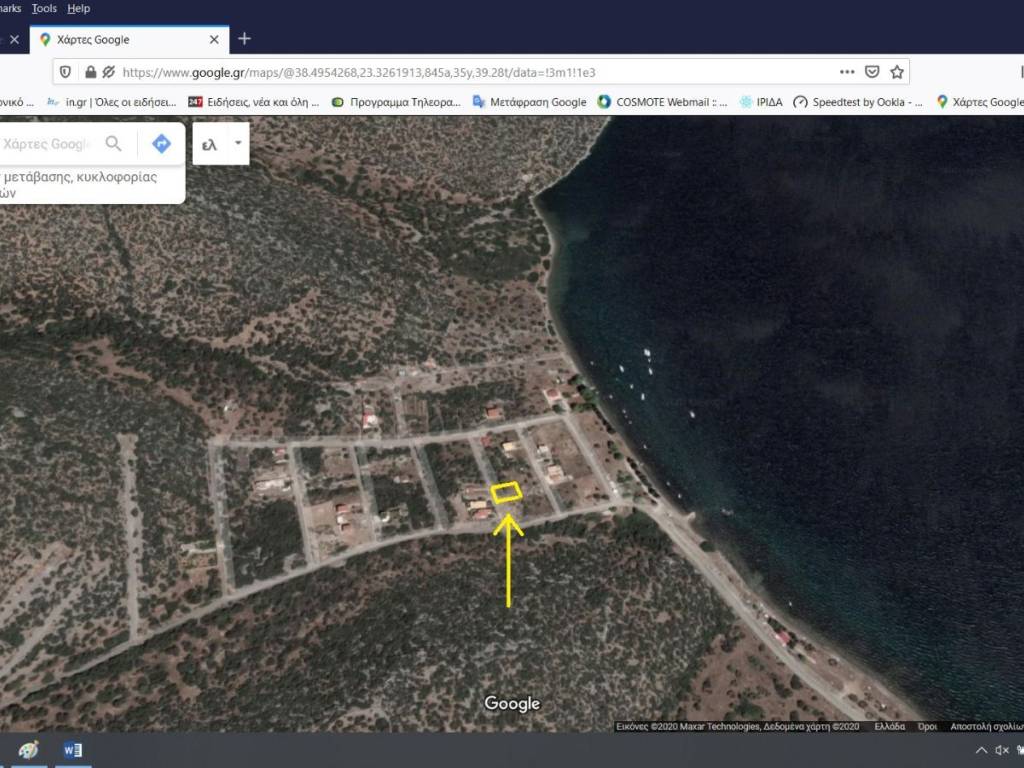The height and width of the screenshot is (768, 1024).
Task: Open a new browser tab with plus
Action: tap(244, 39)
